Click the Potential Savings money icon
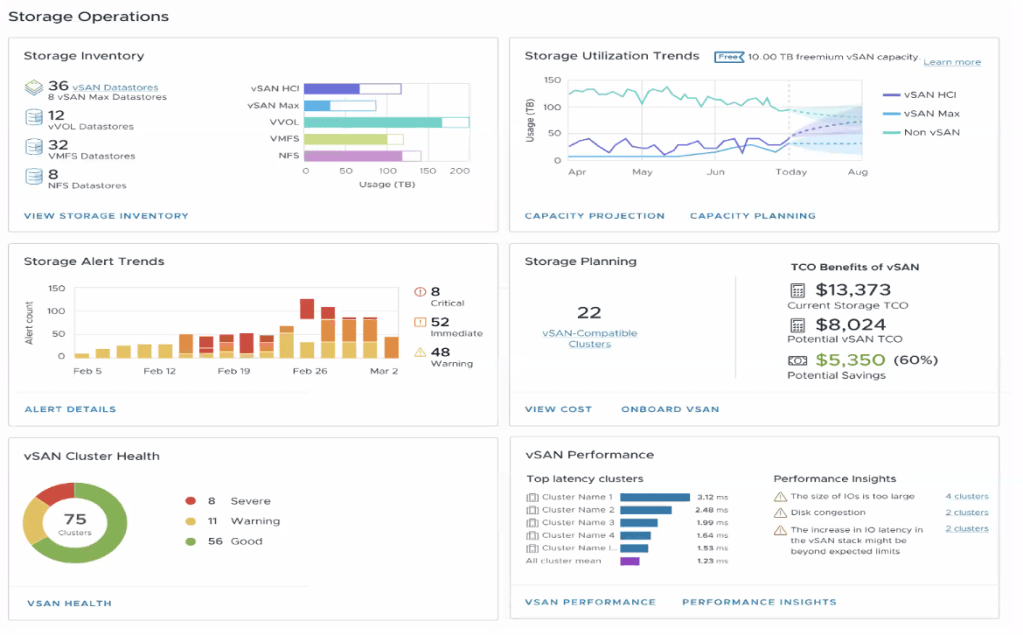 point(798,360)
